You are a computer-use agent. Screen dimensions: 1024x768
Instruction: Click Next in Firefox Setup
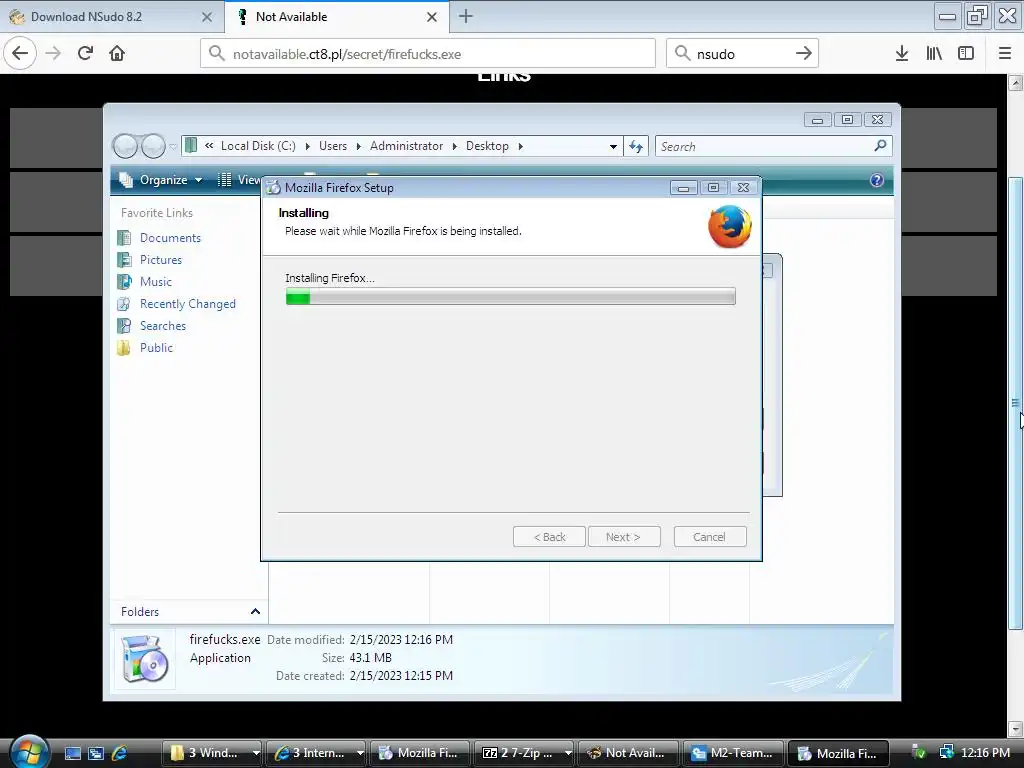pyautogui.click(x=624, y=537)
